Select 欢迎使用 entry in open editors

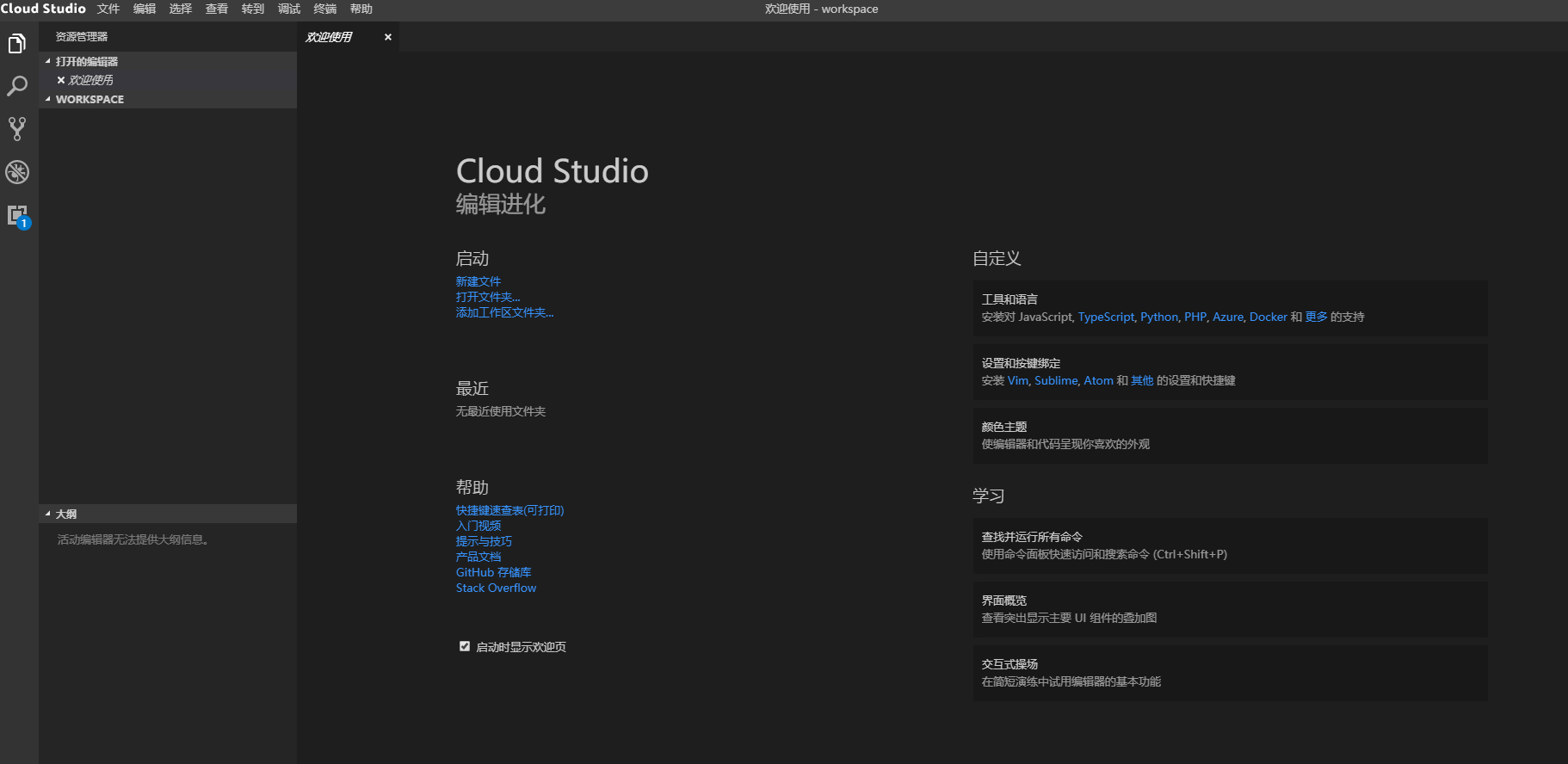[168, 80]
